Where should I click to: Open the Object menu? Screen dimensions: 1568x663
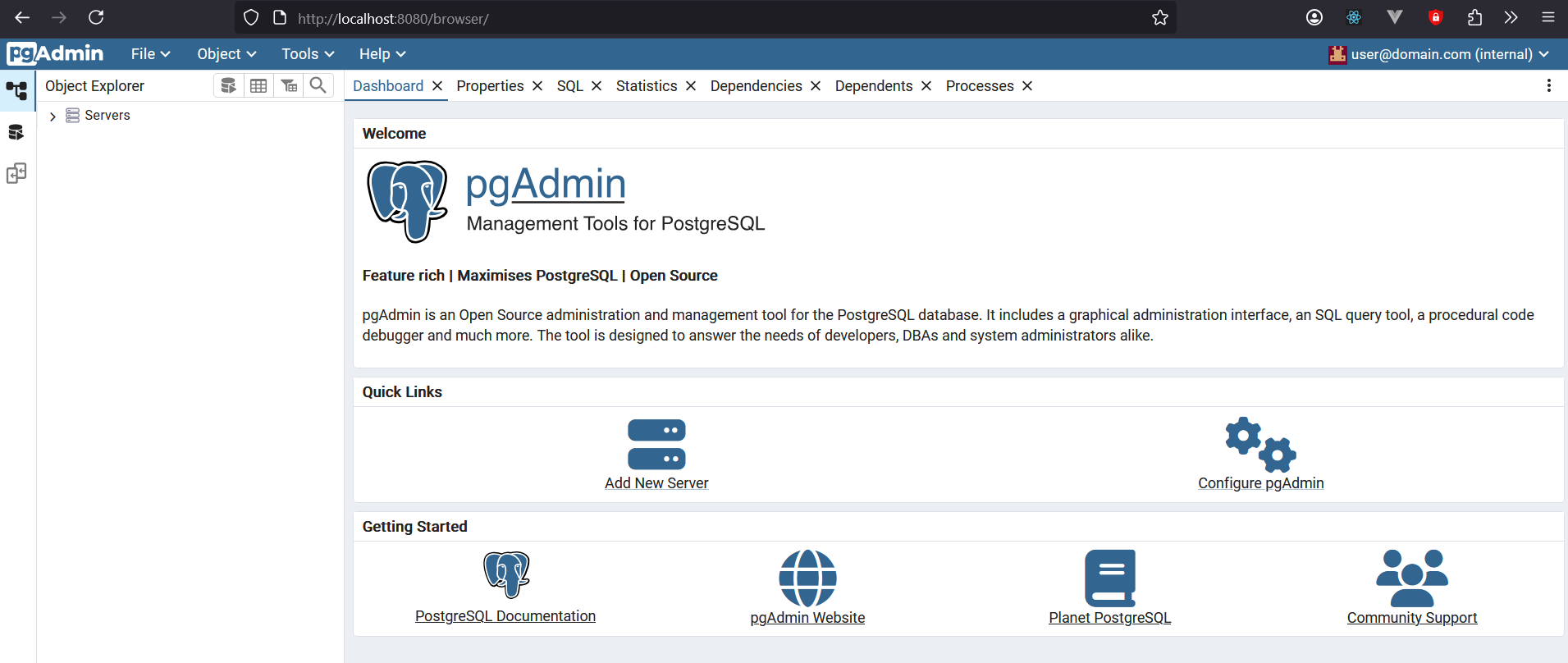pyautogui.click(x=226, y=54)
